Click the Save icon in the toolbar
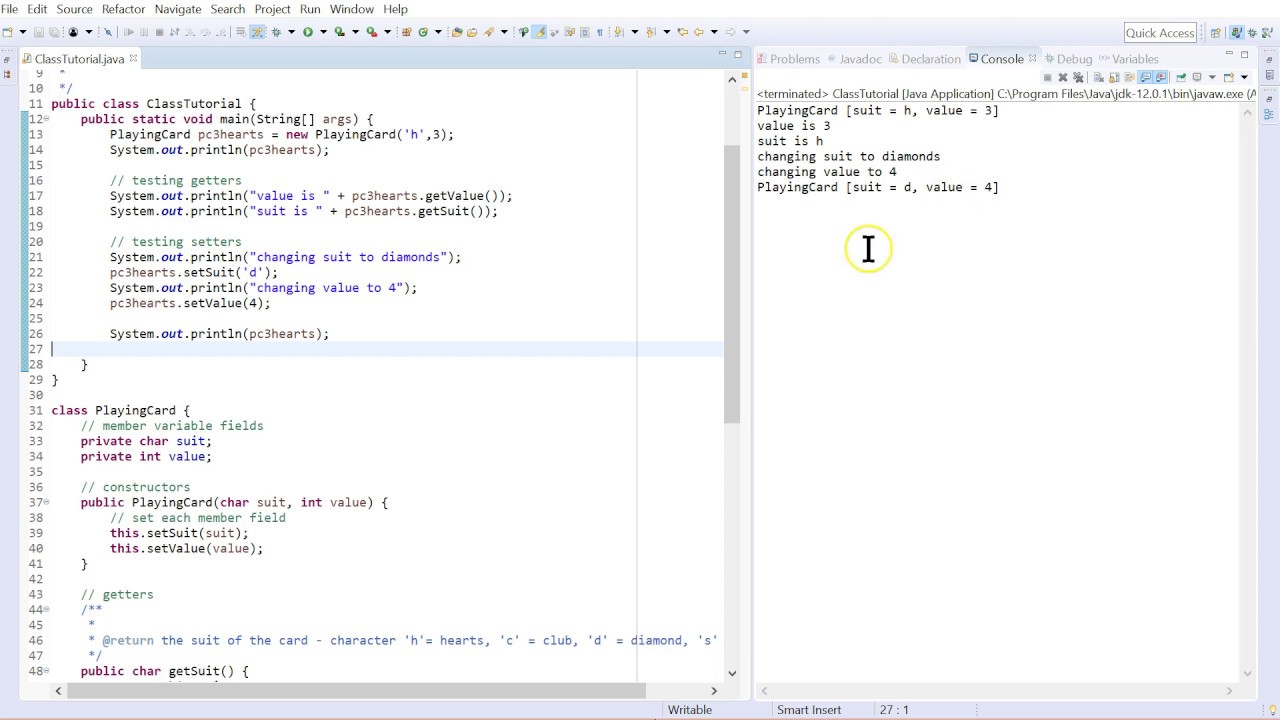The height and width of the screenshot is (720, 1280). (38, 32)
